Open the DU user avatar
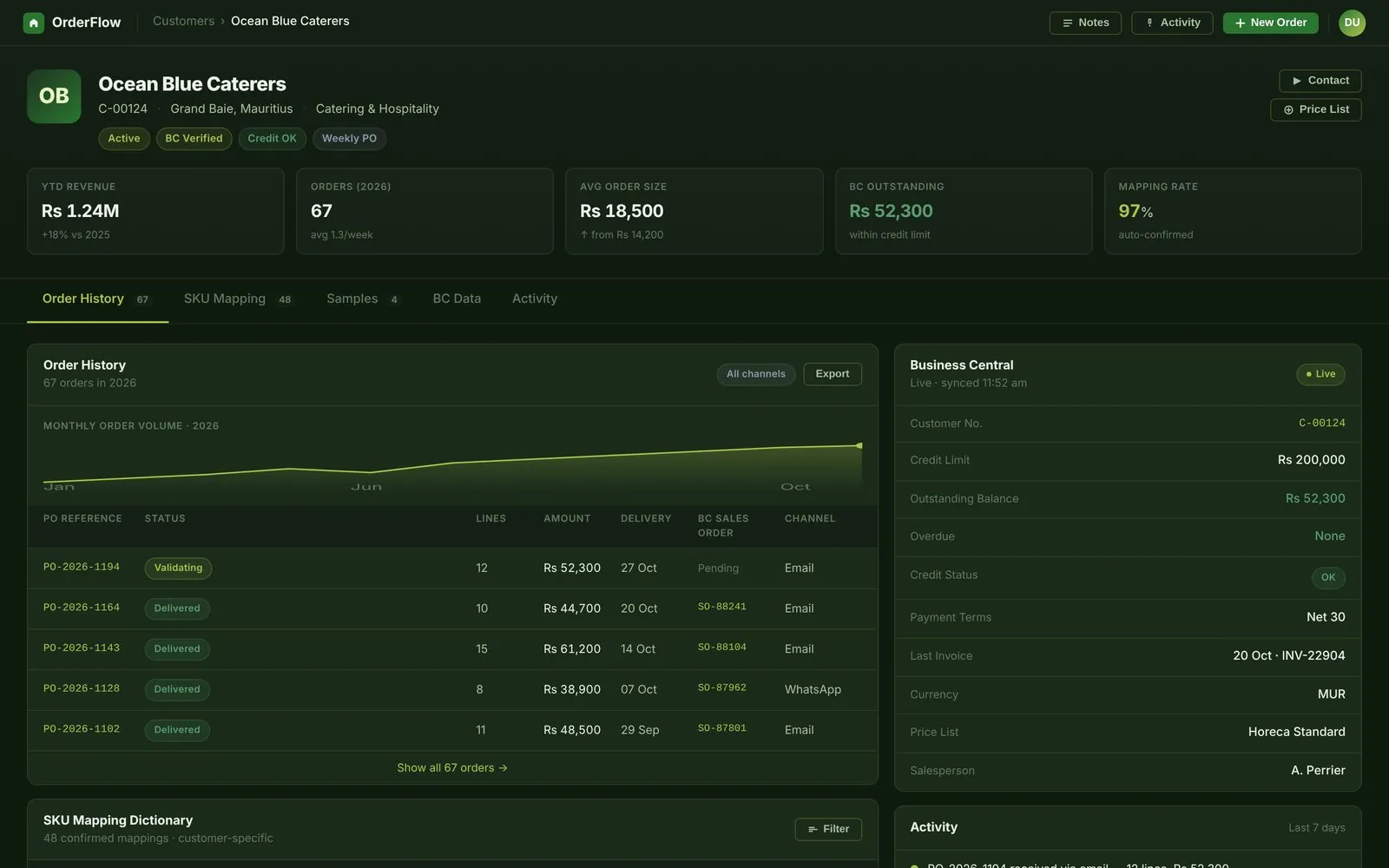The image size is (1389, 868). [1352, 23]
